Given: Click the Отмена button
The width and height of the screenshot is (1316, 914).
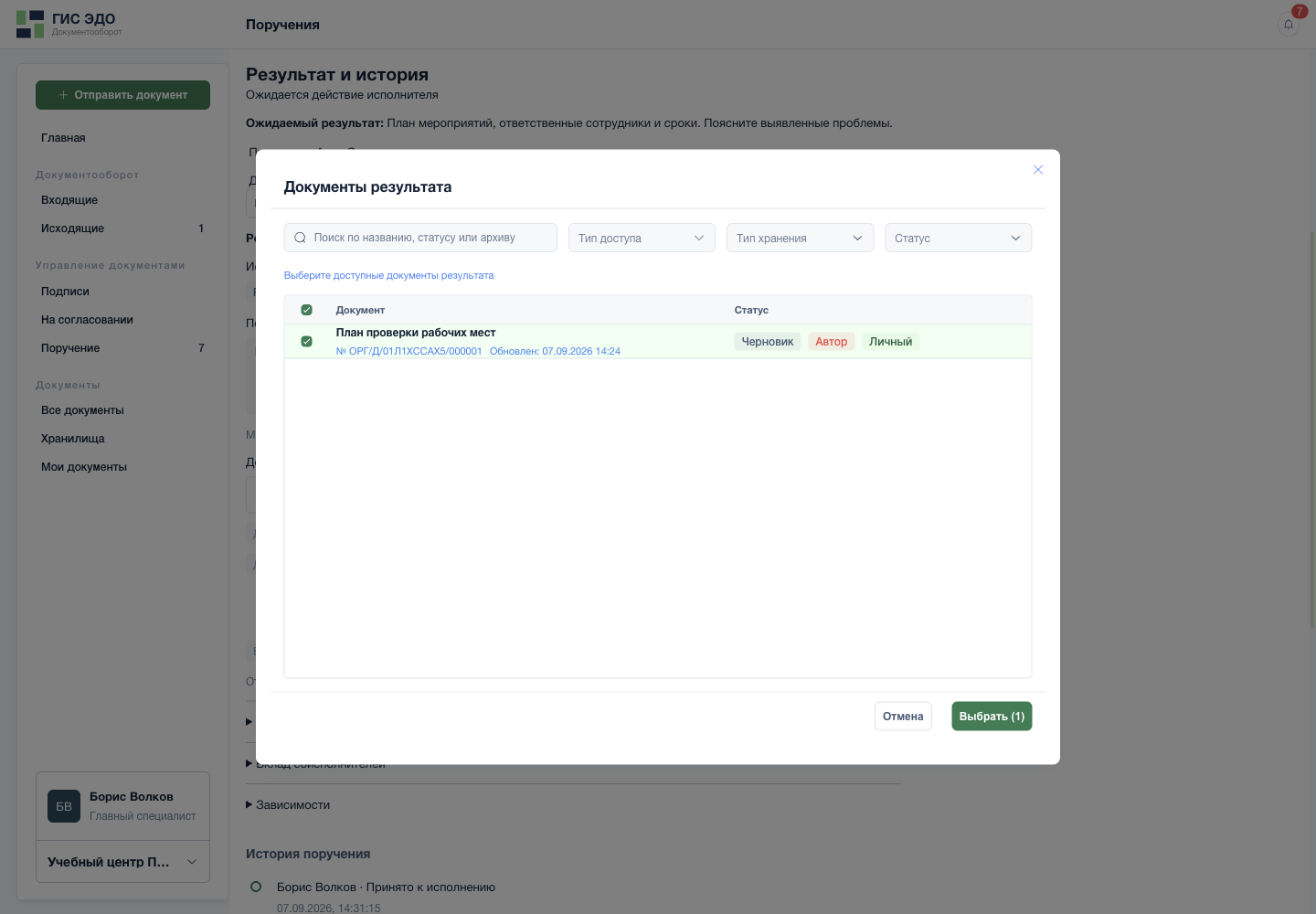Looking at the screenshot, I should click(903, 717).
